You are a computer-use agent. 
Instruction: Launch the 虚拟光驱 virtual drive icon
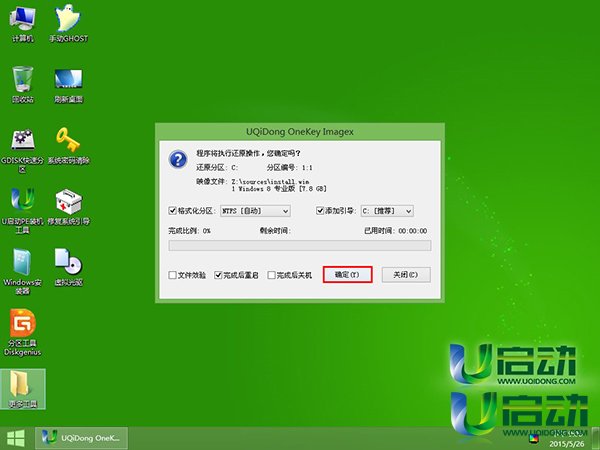(x=68, y=267)
